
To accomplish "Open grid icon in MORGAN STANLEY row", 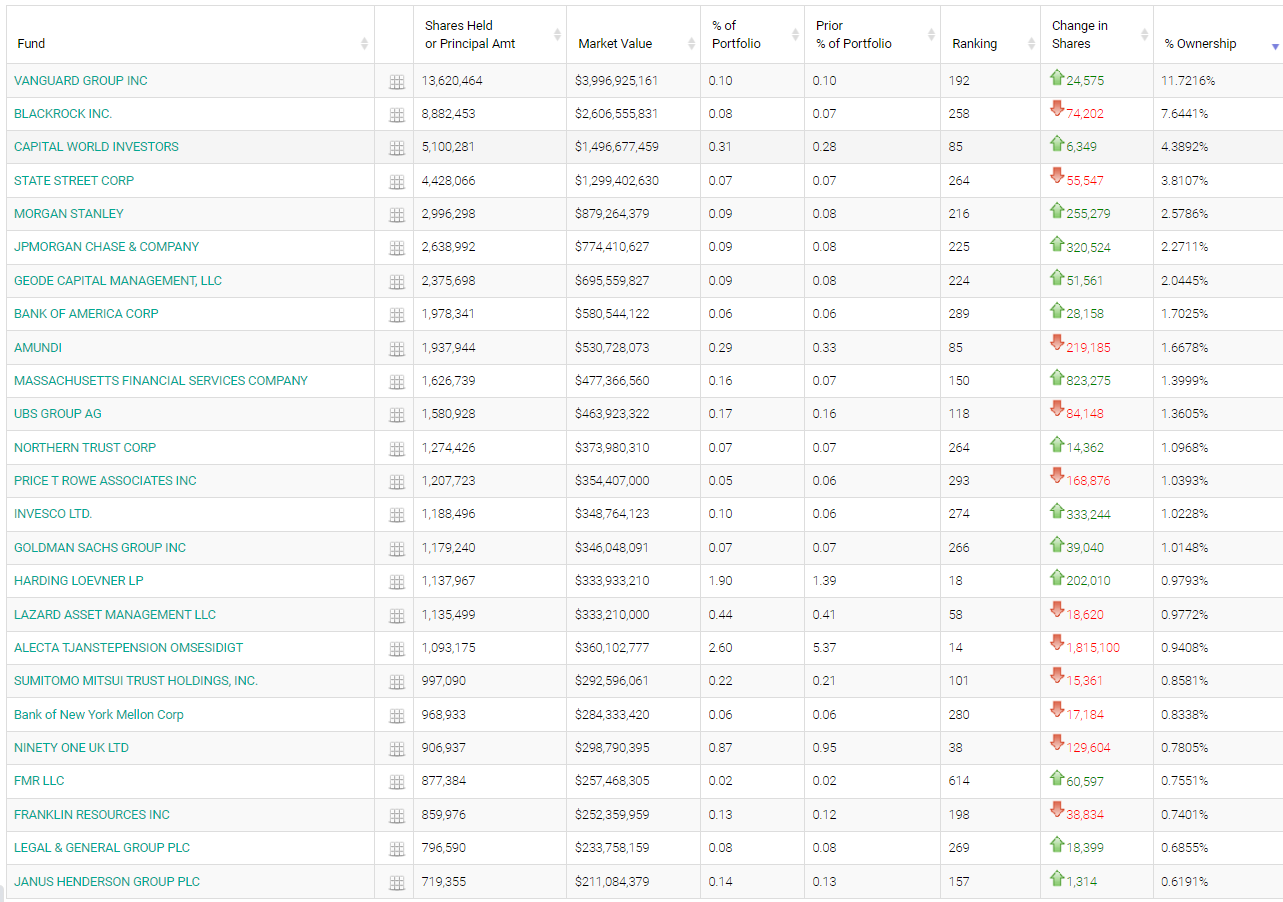I will pyautogui.click(x=396, y=215).
